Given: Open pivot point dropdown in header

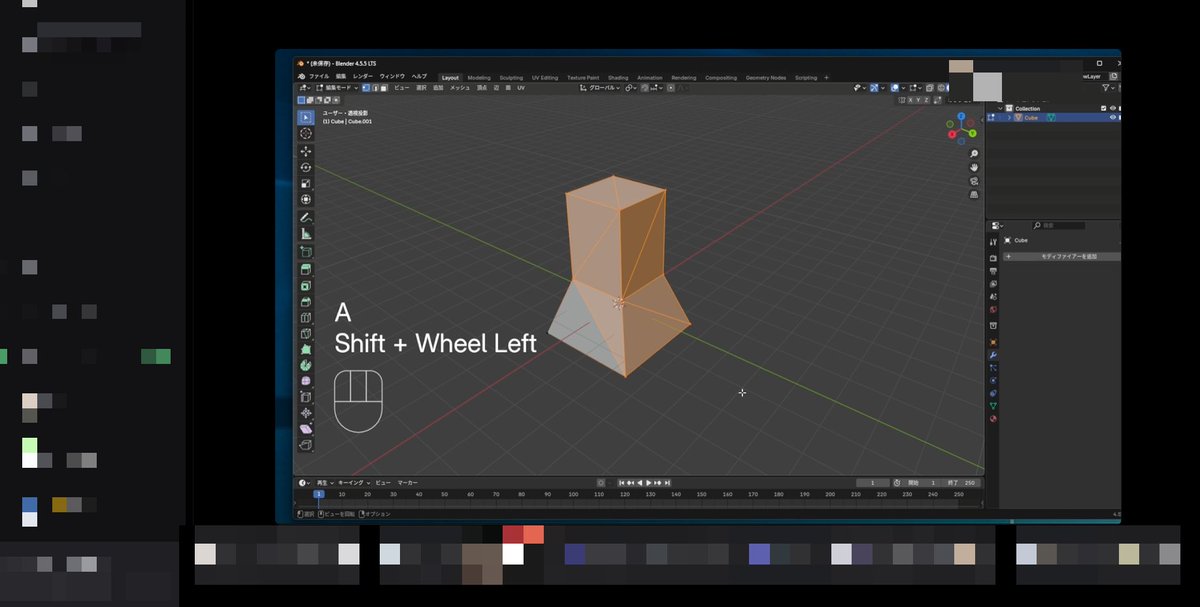Looking at the screenshot, I should tap(631, 88).
